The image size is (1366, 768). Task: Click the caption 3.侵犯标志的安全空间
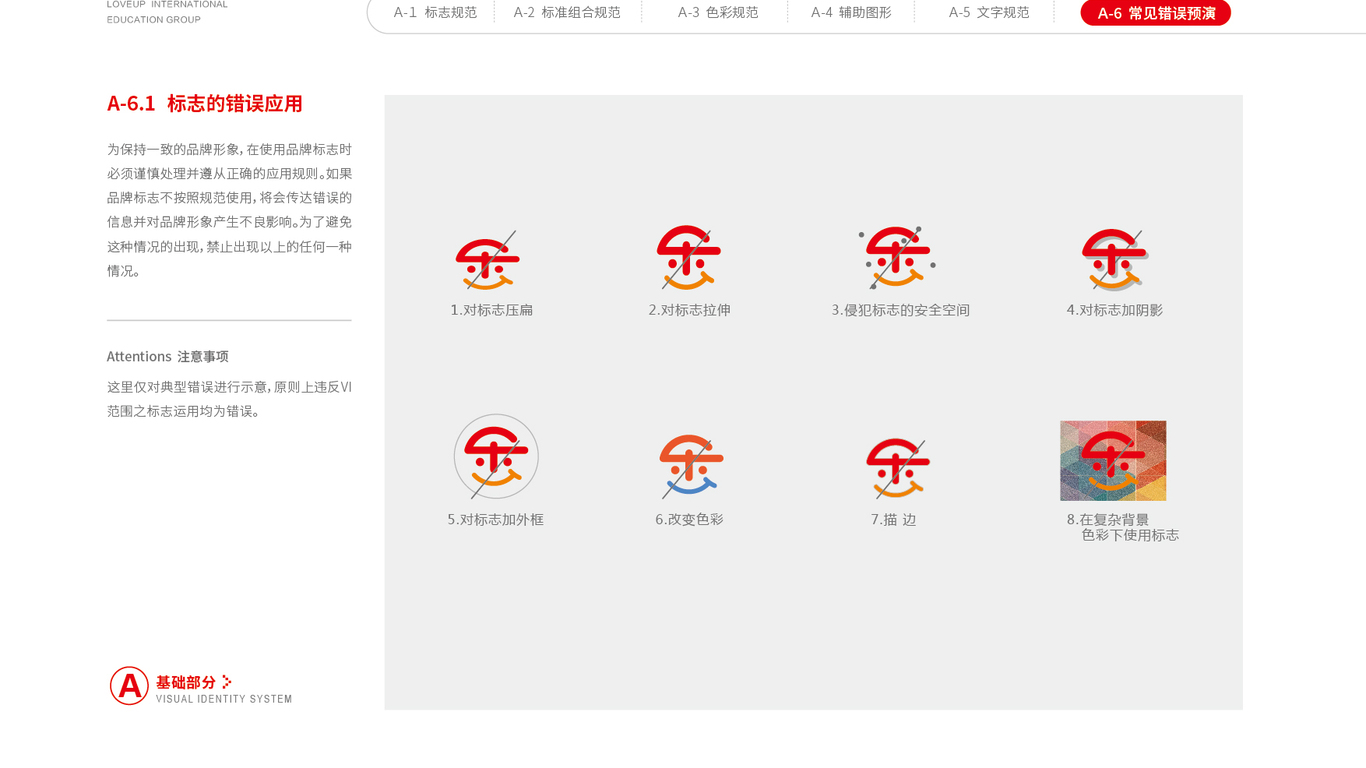[900, 310]
